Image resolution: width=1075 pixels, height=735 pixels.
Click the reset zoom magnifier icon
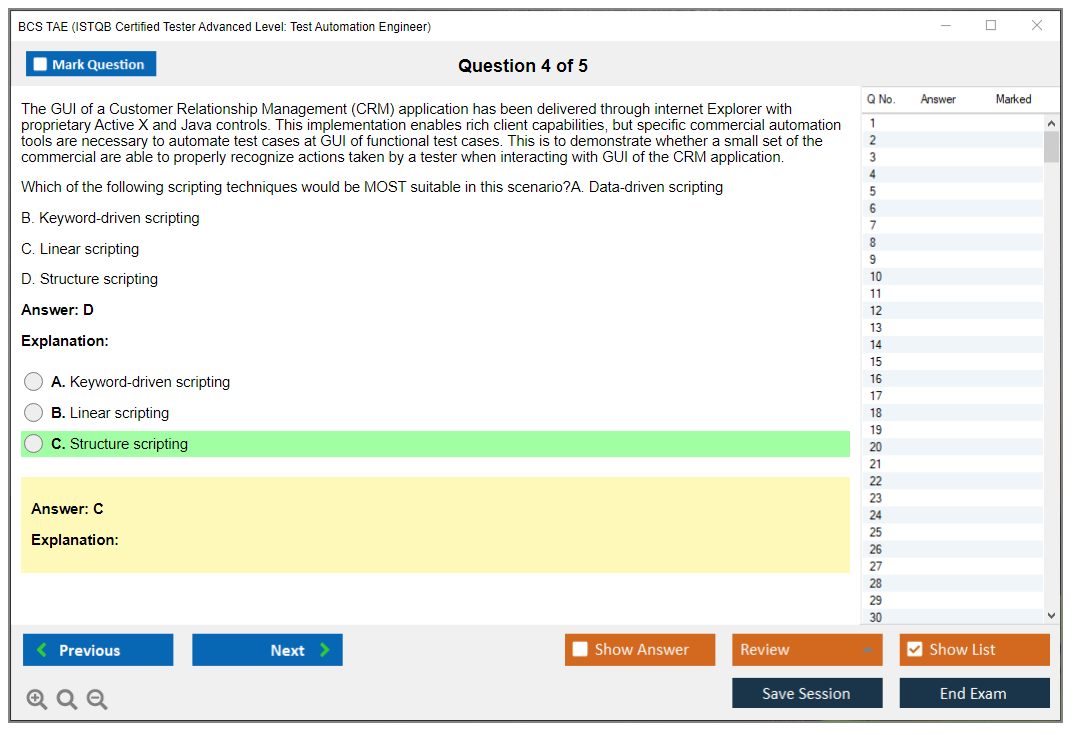(x=67, y=700)
